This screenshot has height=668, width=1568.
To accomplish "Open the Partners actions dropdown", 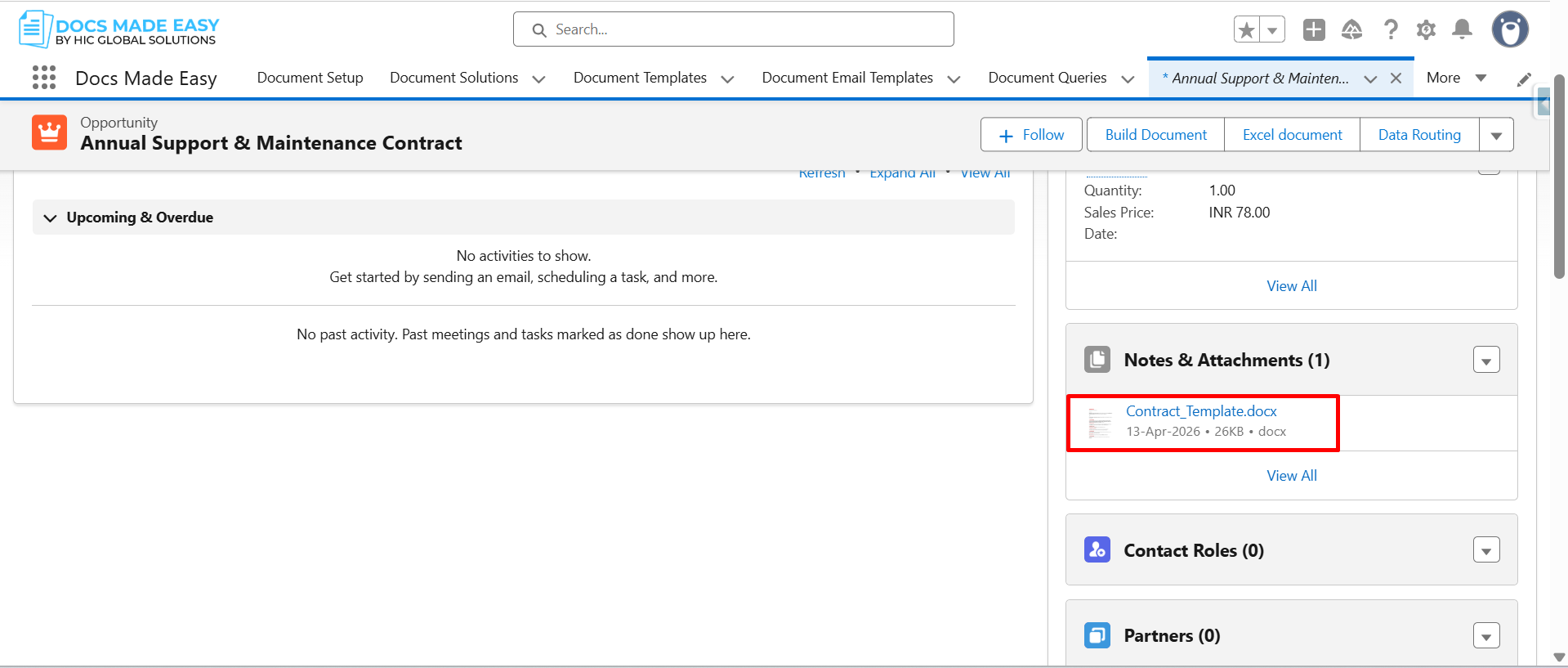I will [x=1486, y=635].
